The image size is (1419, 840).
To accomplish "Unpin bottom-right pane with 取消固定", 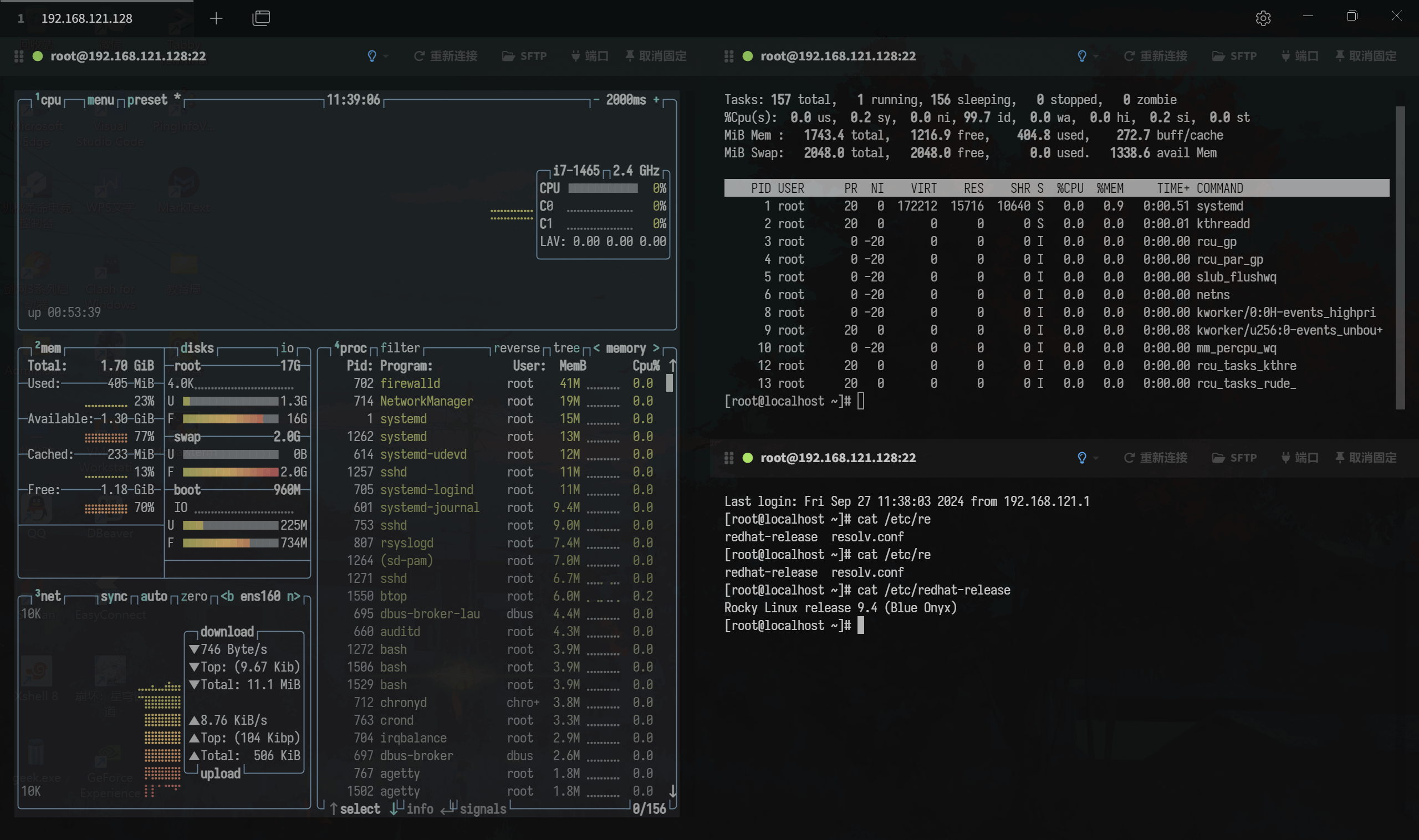I will (x=1365, y=457).
